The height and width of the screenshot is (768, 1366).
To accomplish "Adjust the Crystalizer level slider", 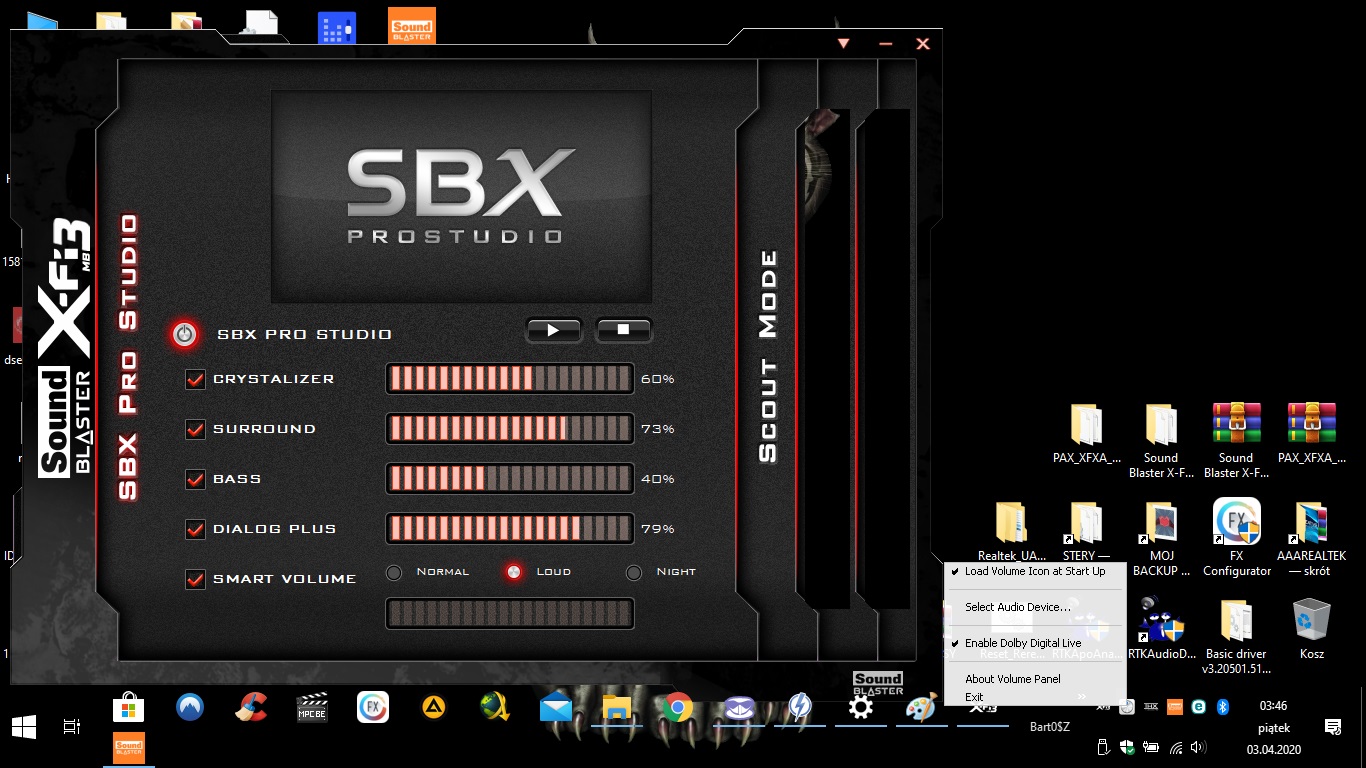I will [510, 379].
